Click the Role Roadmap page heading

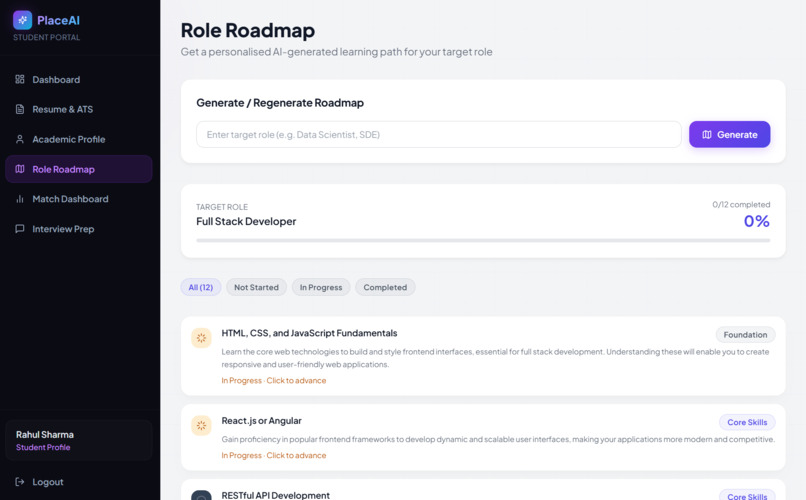pyautogui.click(x=248, y=30)
